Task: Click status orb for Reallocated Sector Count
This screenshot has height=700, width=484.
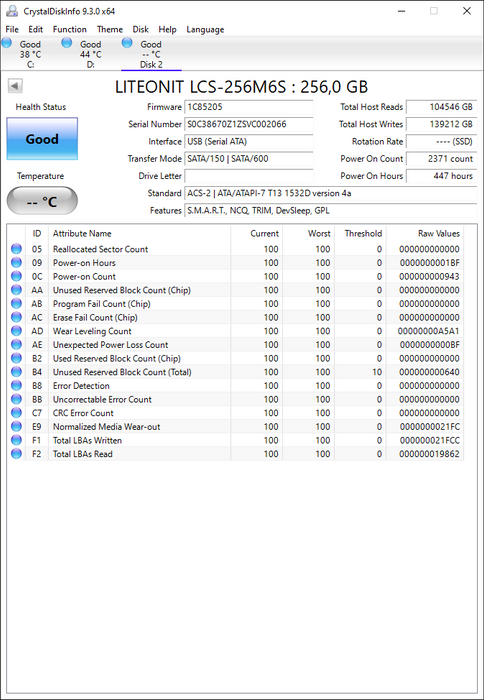Action: 17,249
